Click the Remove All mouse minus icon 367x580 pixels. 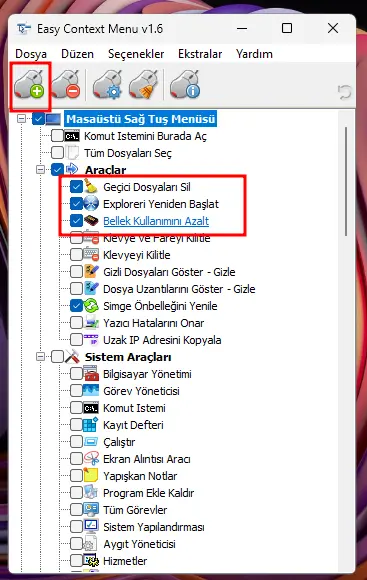point(66,86)
